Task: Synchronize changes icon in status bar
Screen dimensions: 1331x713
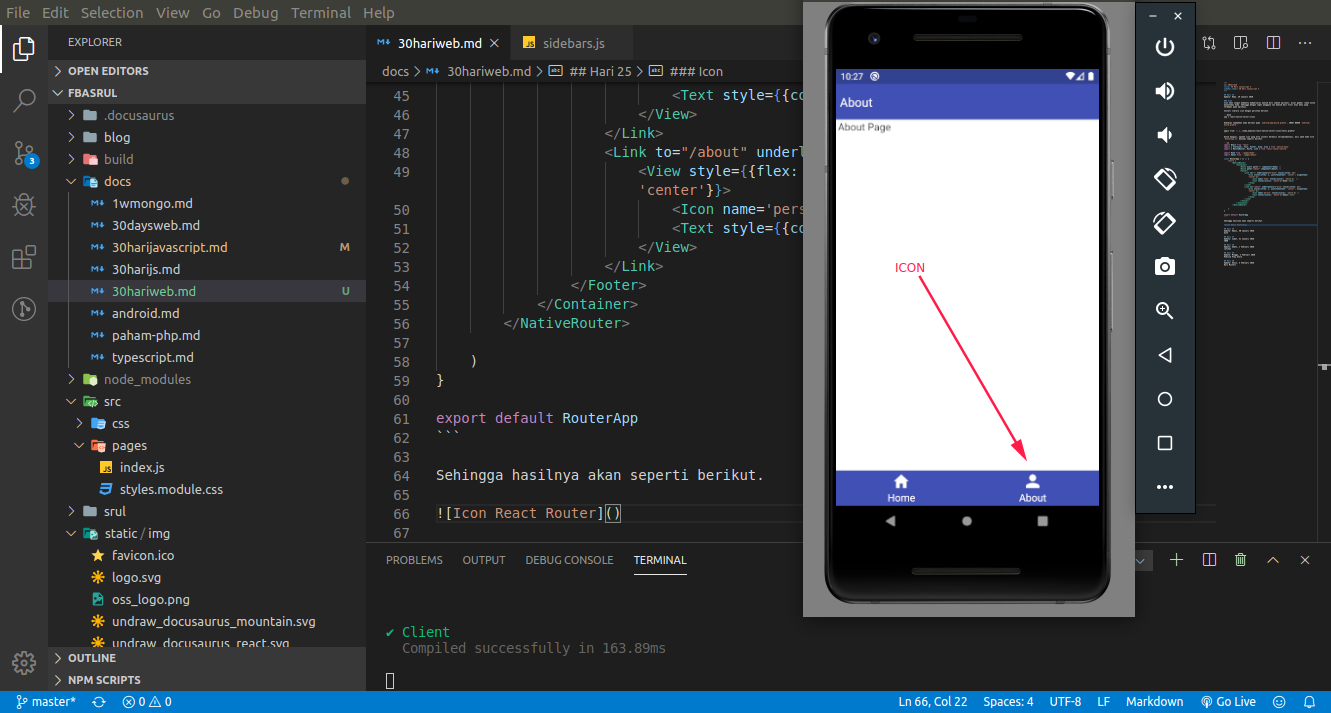Action: pyautogui.click(x=98, y=702)
